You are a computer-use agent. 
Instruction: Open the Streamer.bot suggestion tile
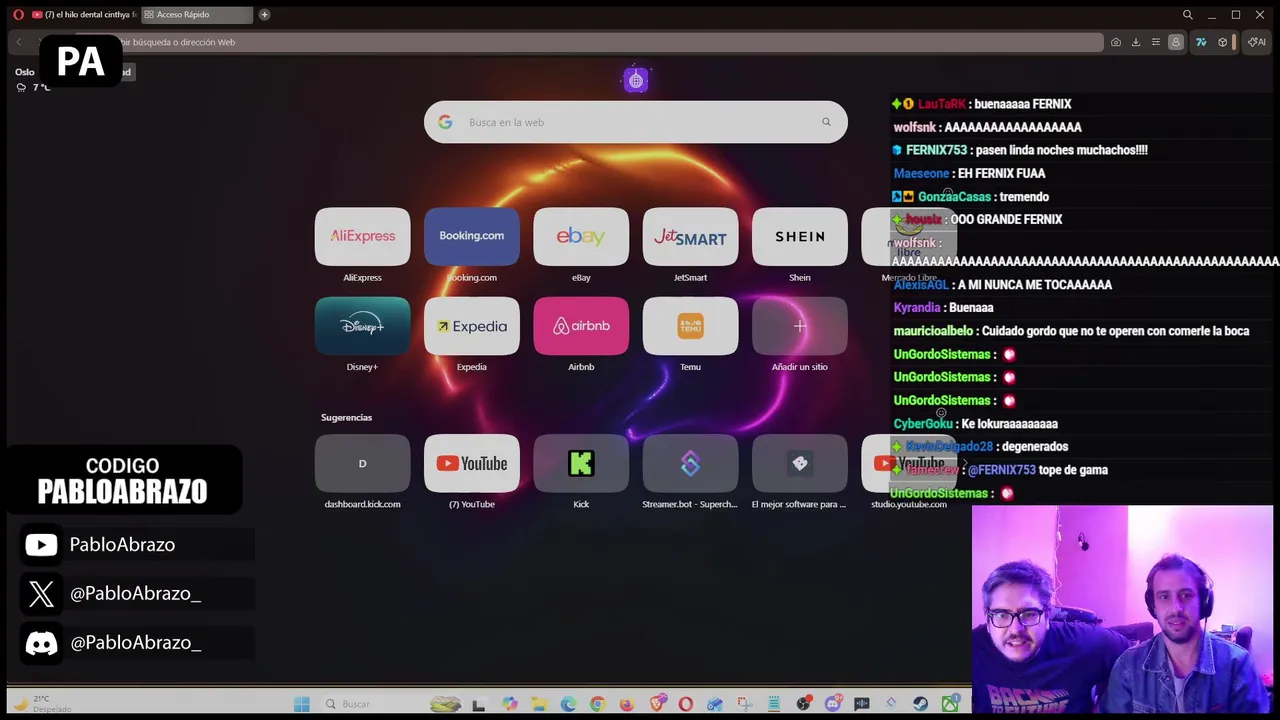coord(690,463)
